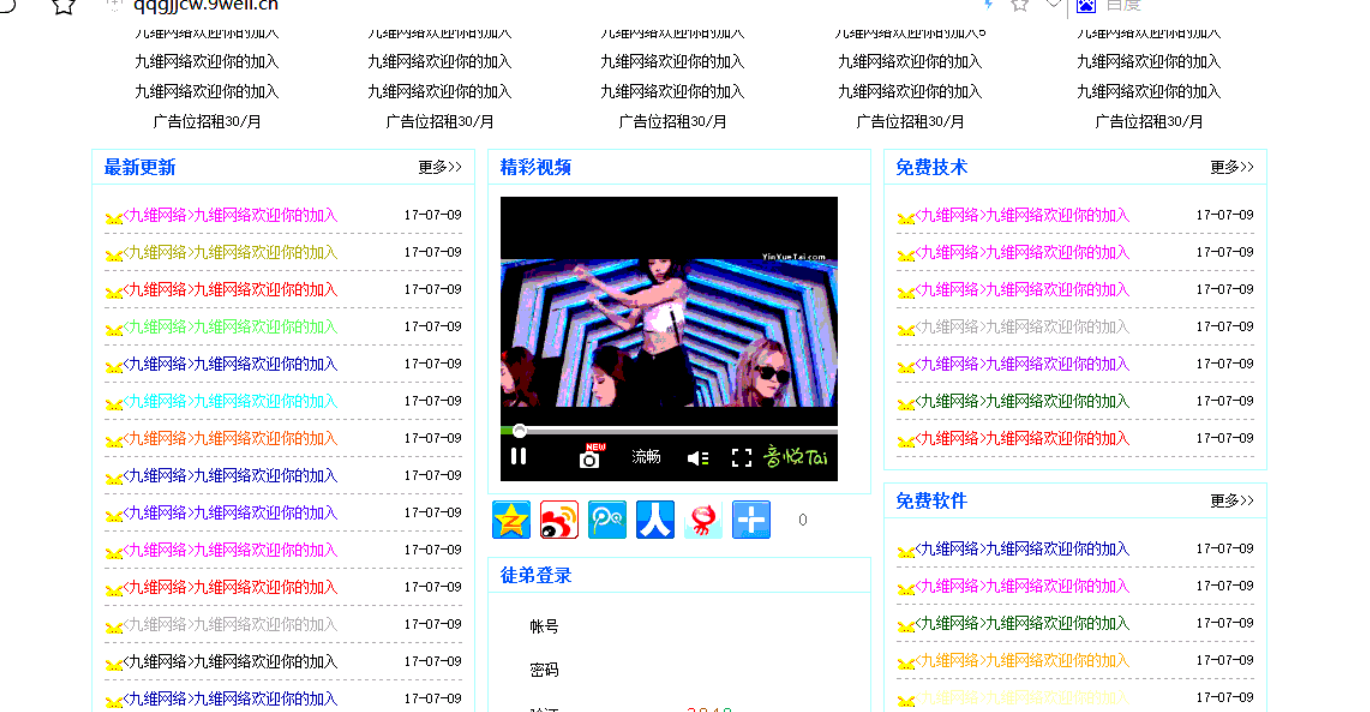Open the dark green link in 免费软件 list
The width and height of the screenshot is (1370, 712).
[x=1022, y=624]
